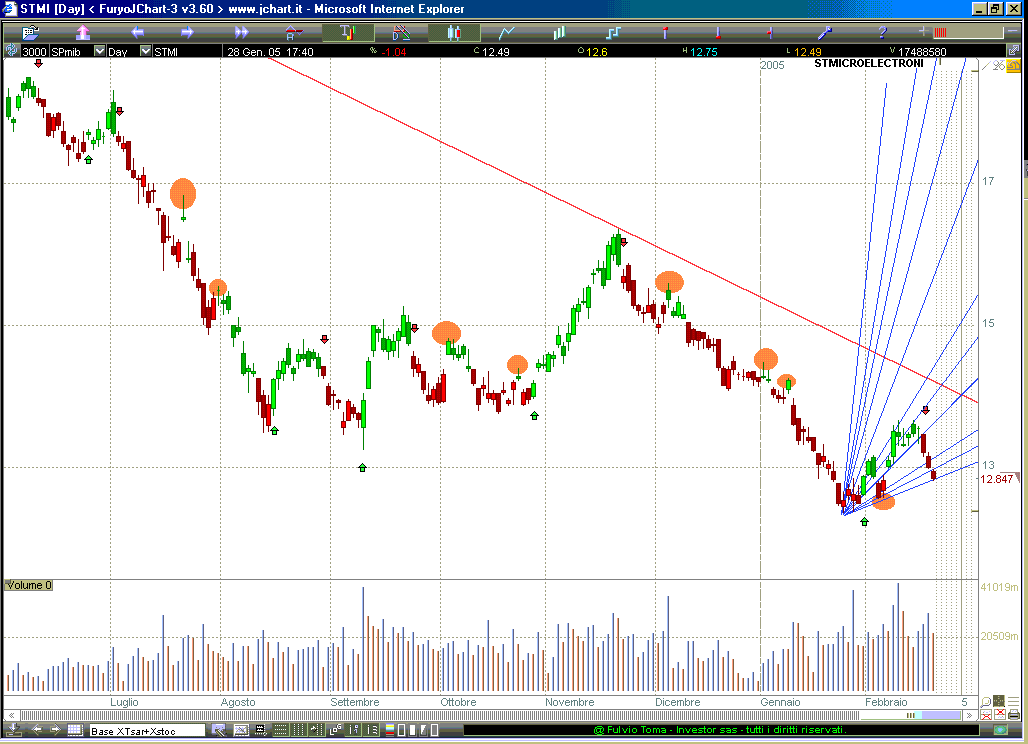Select the candlestick chart type icon
This screenshot has height=744, width=1028.
[454, 32]
